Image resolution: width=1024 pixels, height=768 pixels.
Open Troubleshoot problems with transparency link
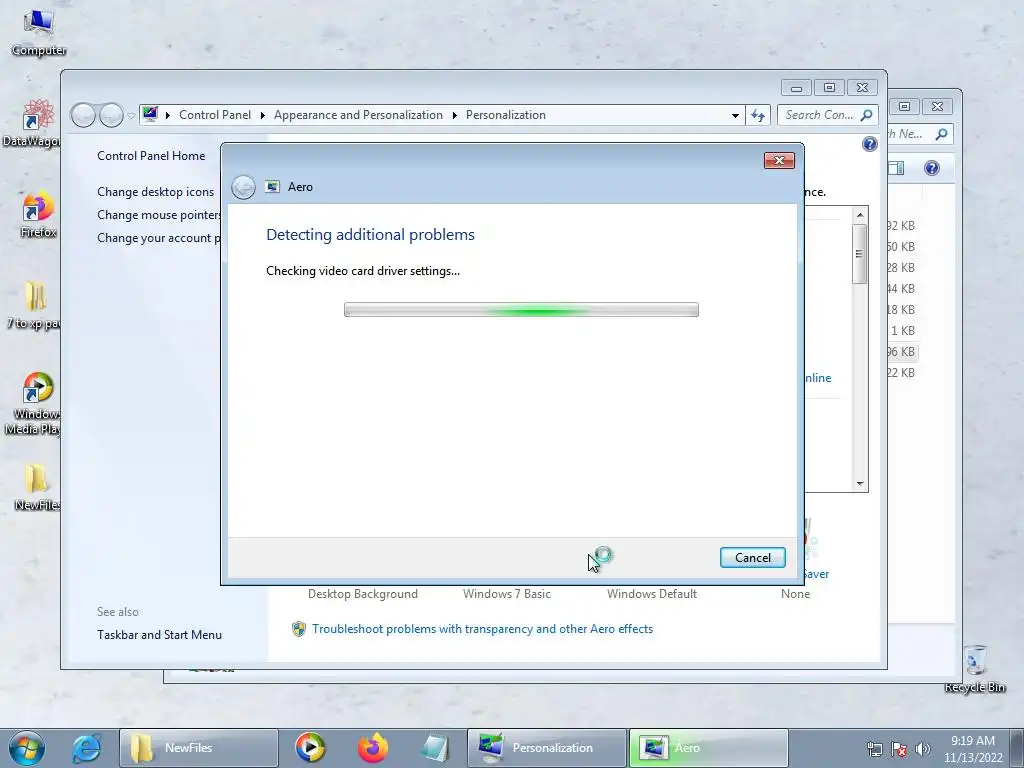point(483,629)
